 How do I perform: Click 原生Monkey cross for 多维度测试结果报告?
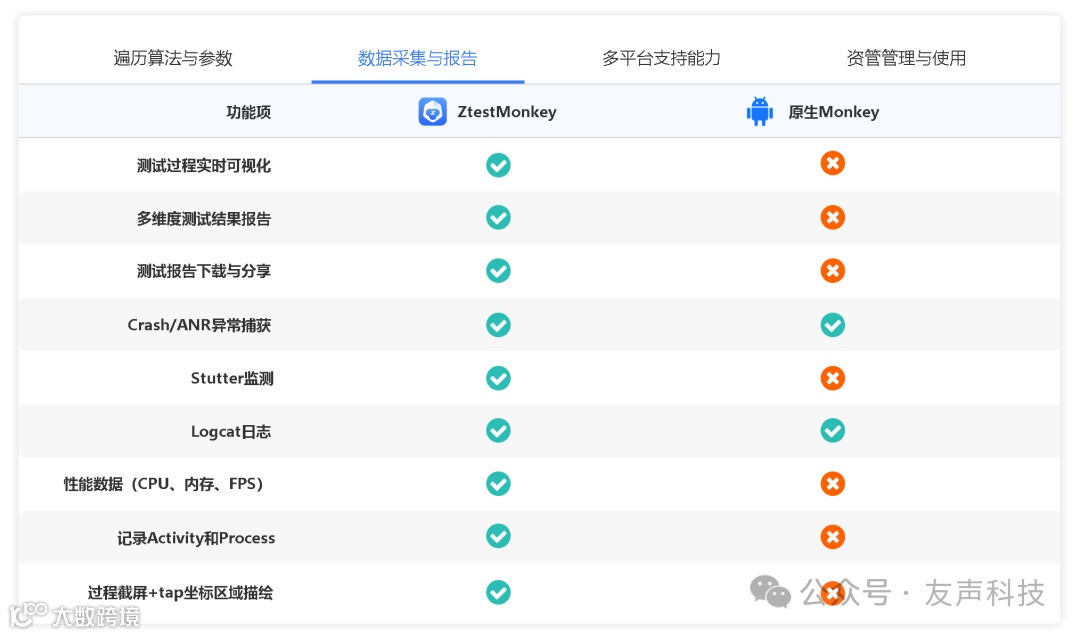click(x=833, y=217)
